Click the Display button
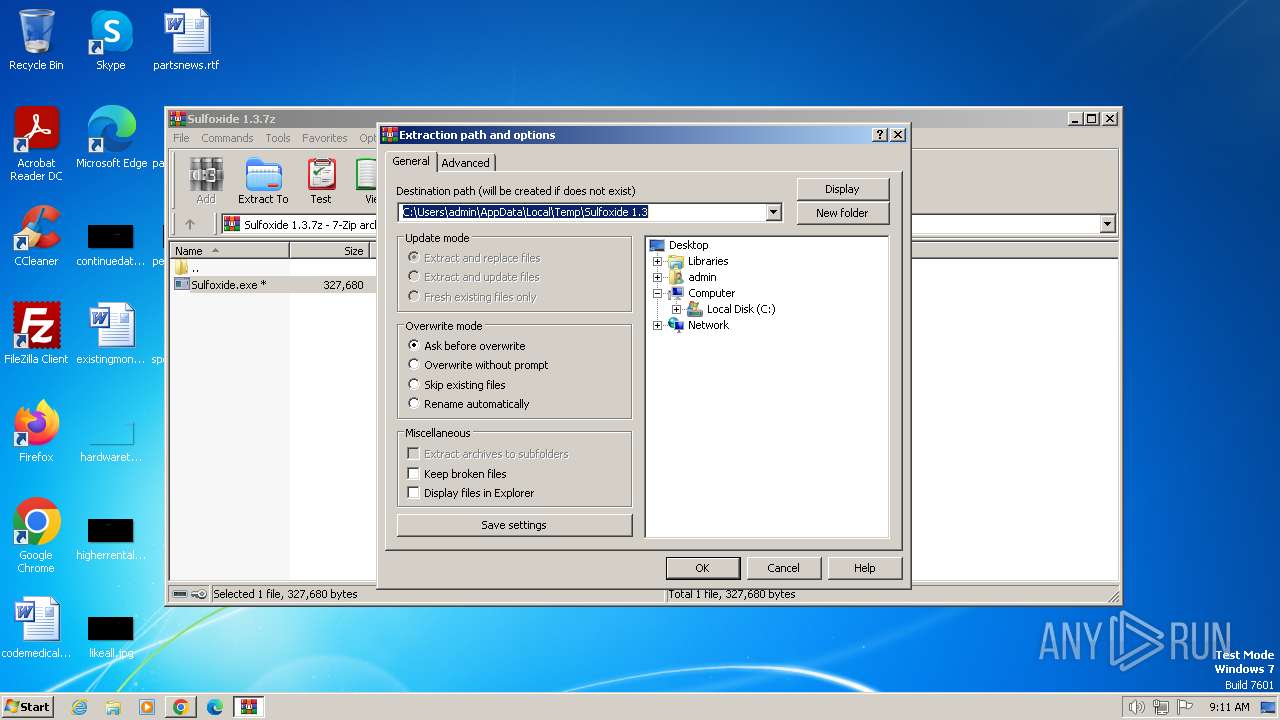 [x=842, y=189]
